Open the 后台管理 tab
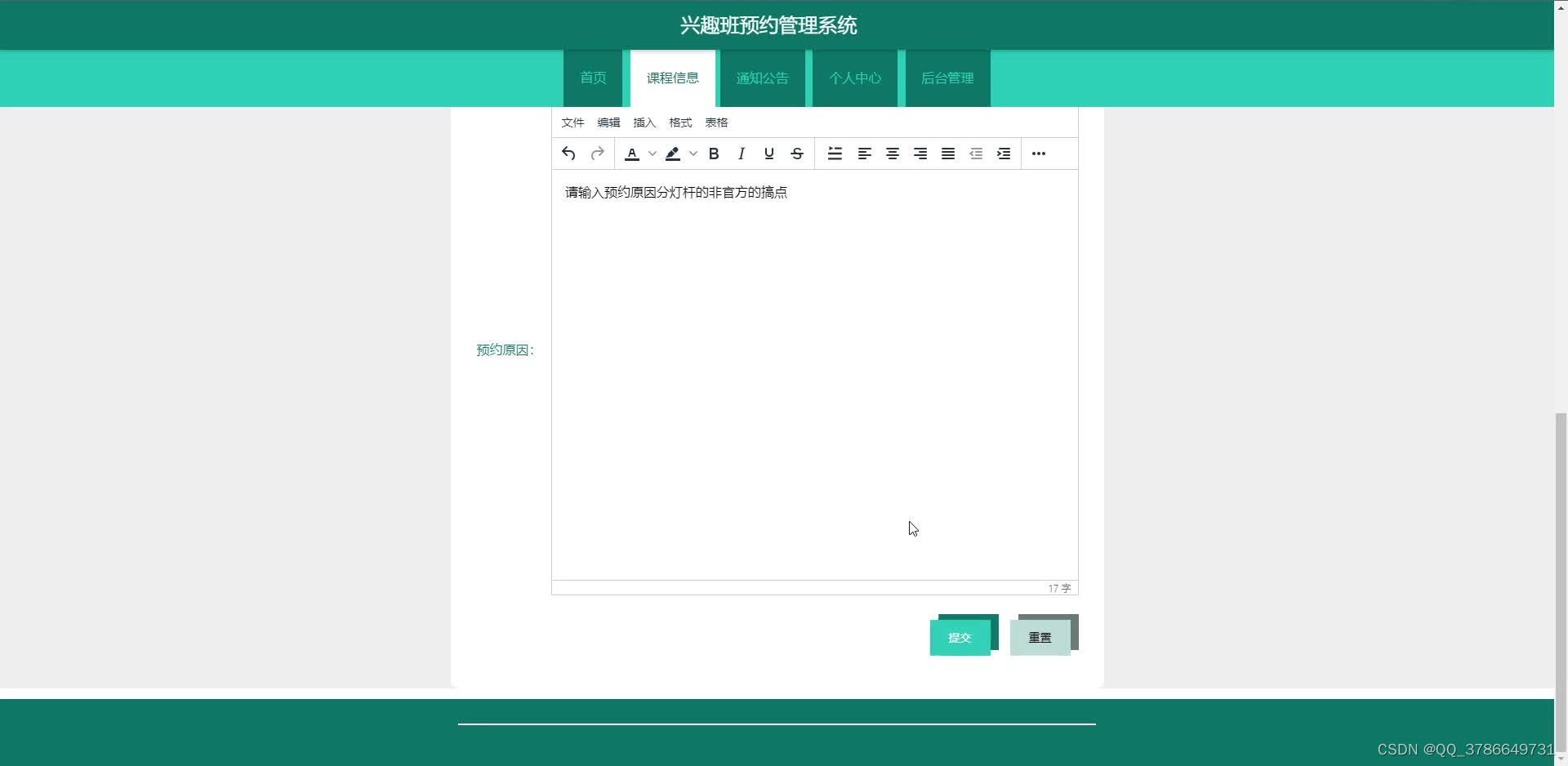The width and height of the screenshot is (1568, 766). [x=947, y=78]
